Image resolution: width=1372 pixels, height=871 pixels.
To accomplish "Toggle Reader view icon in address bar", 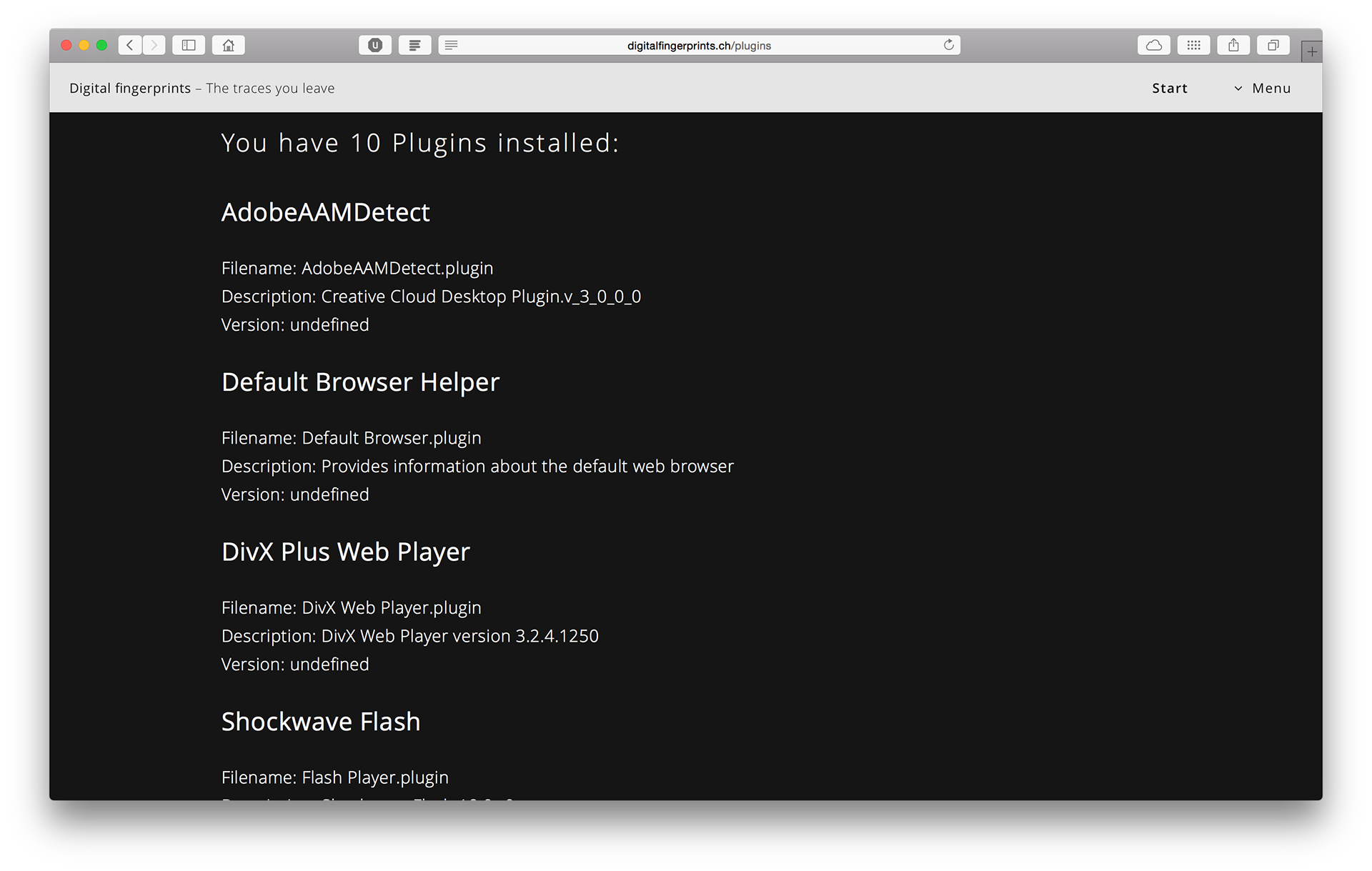I will click(x=451, y=45).
